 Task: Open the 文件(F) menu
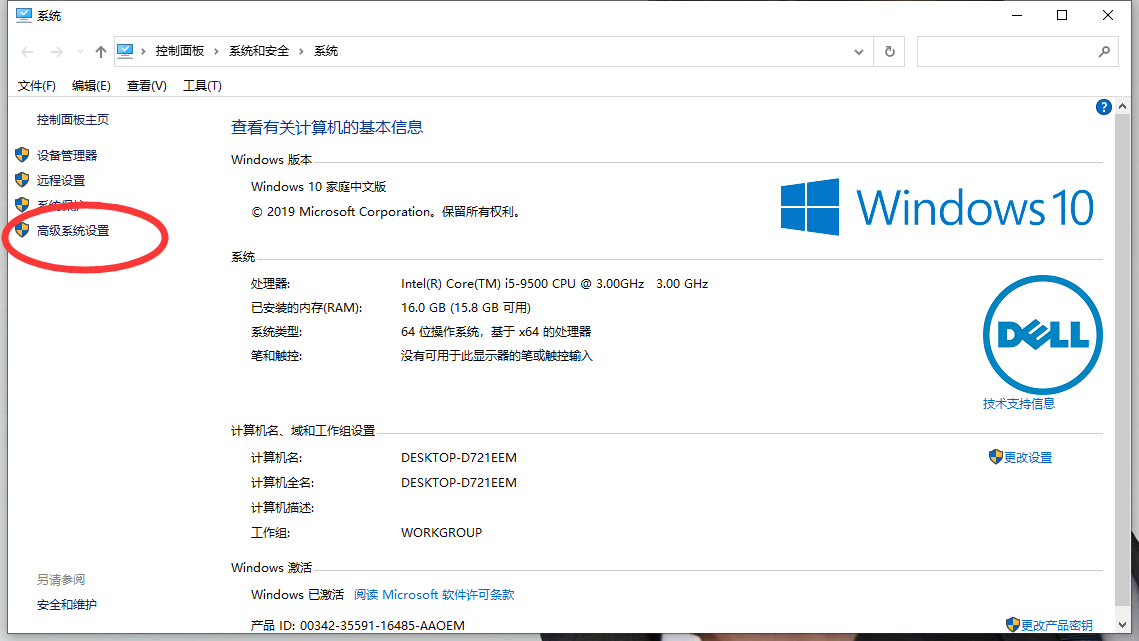(36, 86)
